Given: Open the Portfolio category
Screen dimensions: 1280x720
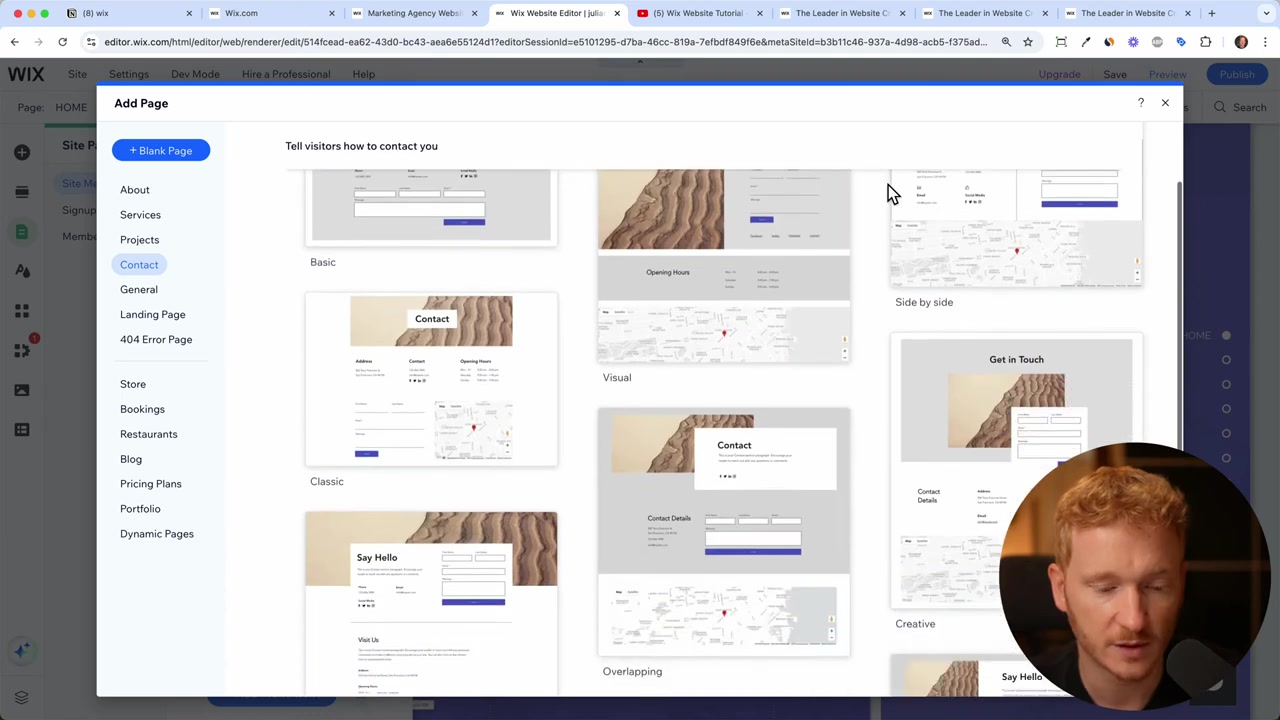Looking at the screenshot, I should 140,509.
